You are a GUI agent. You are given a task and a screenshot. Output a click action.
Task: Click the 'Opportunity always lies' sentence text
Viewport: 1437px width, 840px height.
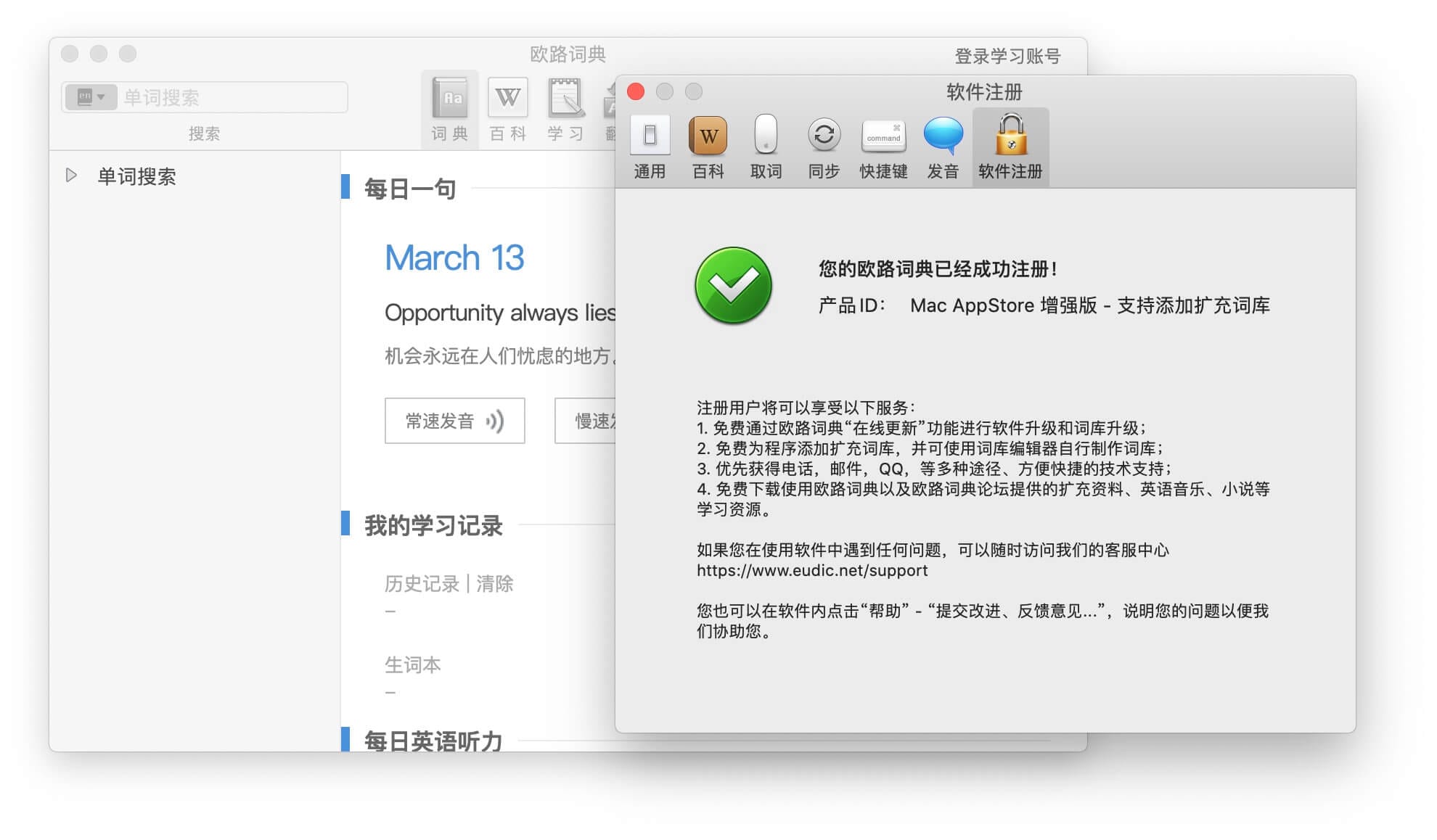point(500,313)
